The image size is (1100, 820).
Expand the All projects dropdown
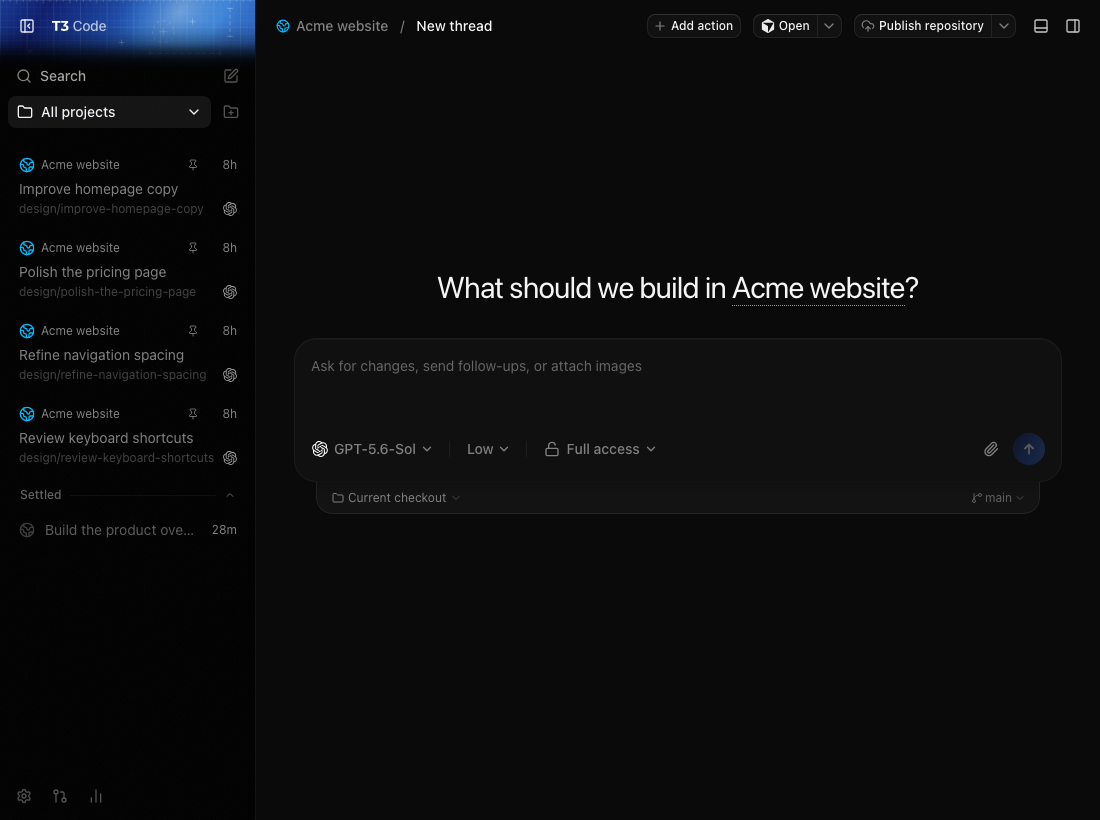(x=109, y=112)
